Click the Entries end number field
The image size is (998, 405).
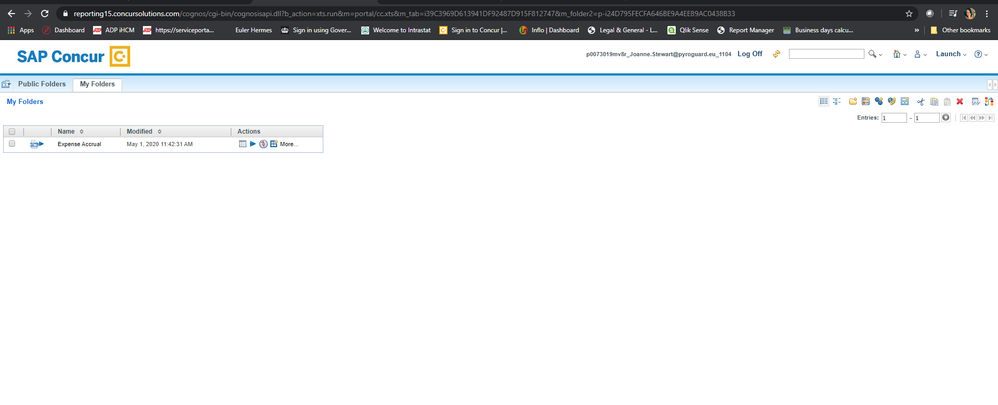click(x=927, y=118)
